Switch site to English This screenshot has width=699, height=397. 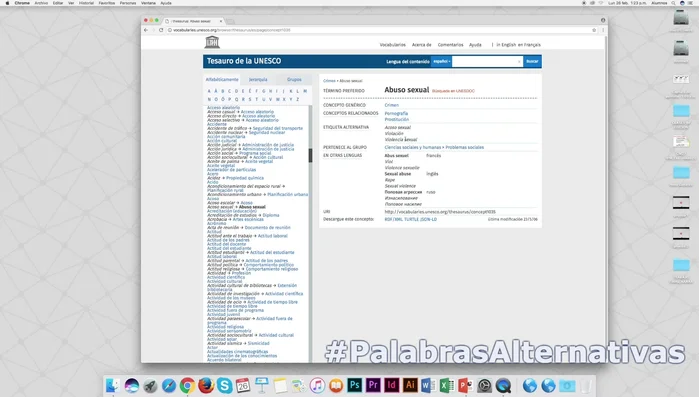pyautogui.click(x=506, y=45)
